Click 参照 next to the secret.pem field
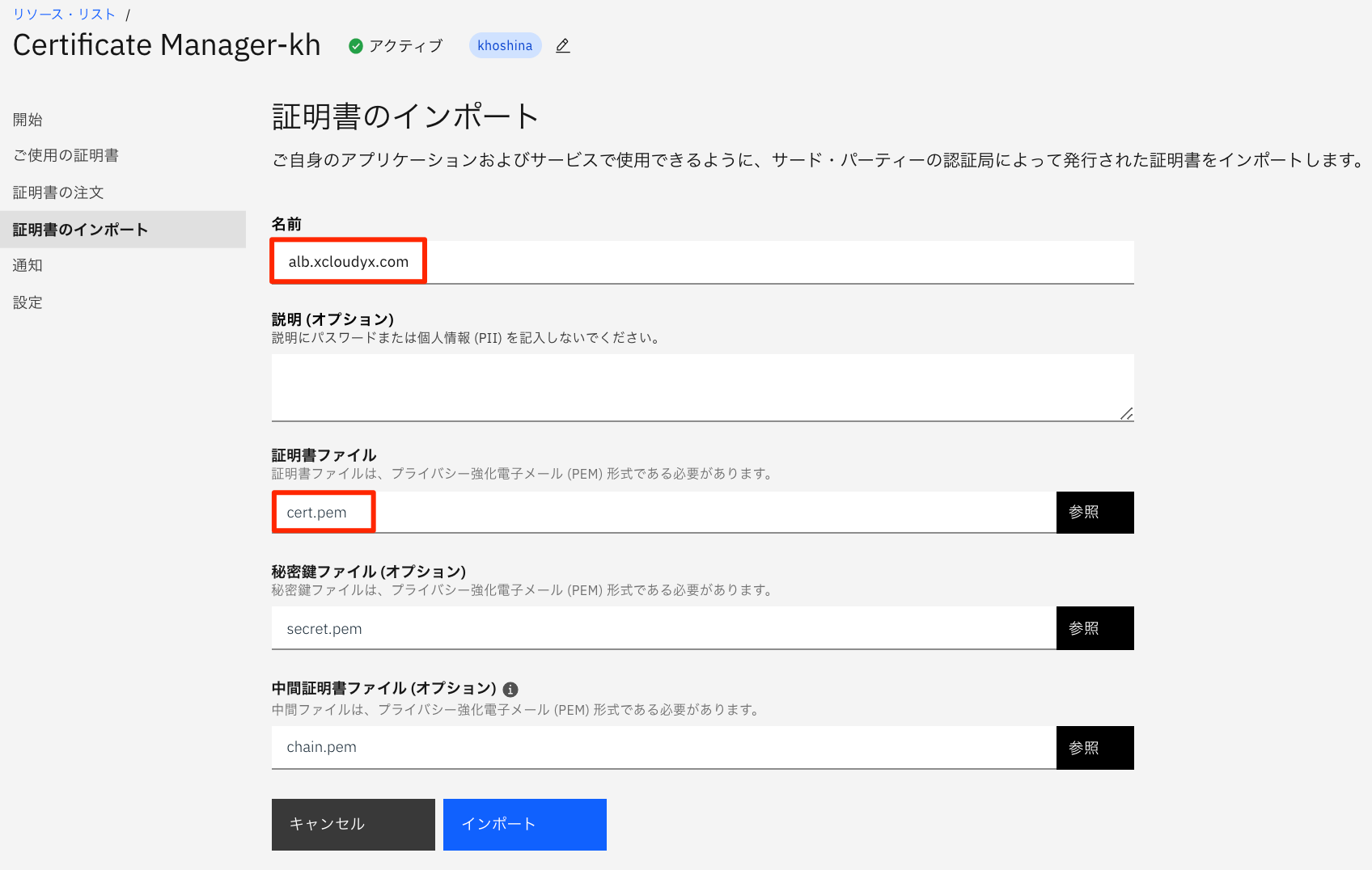The width and height of the screenshot is (1372, 870). pyautogui.click(x=1095, y=628)
